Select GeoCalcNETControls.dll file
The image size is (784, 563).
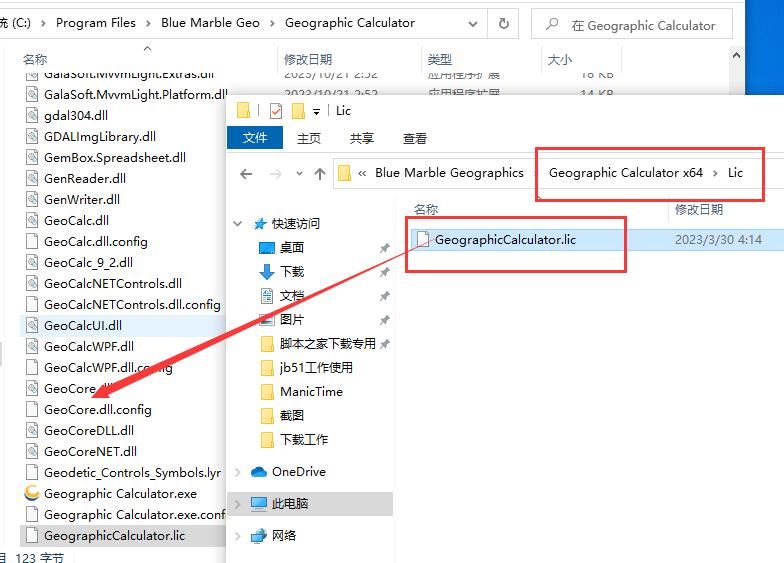click(x=112, y=284)
